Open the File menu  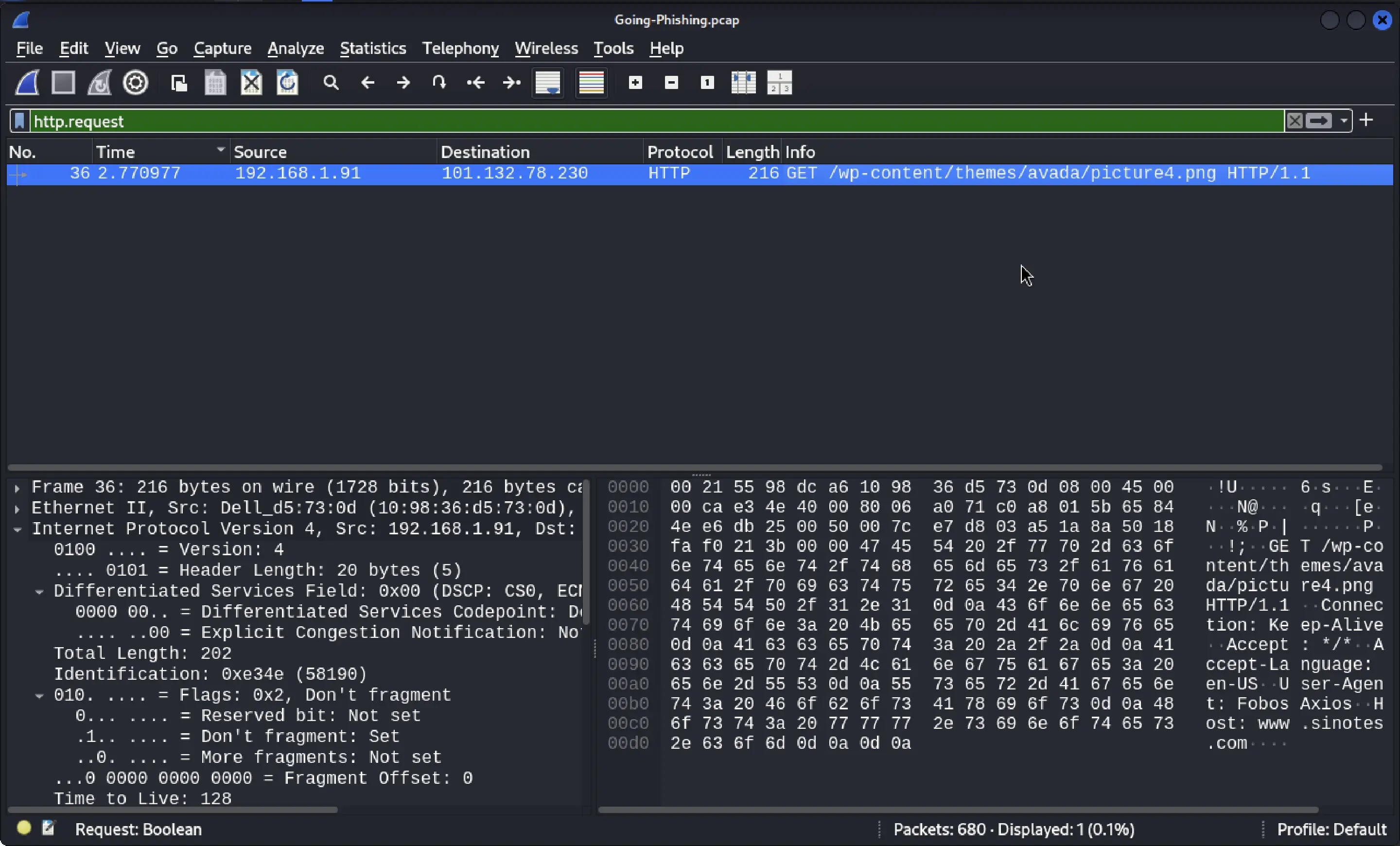point(29,48)
